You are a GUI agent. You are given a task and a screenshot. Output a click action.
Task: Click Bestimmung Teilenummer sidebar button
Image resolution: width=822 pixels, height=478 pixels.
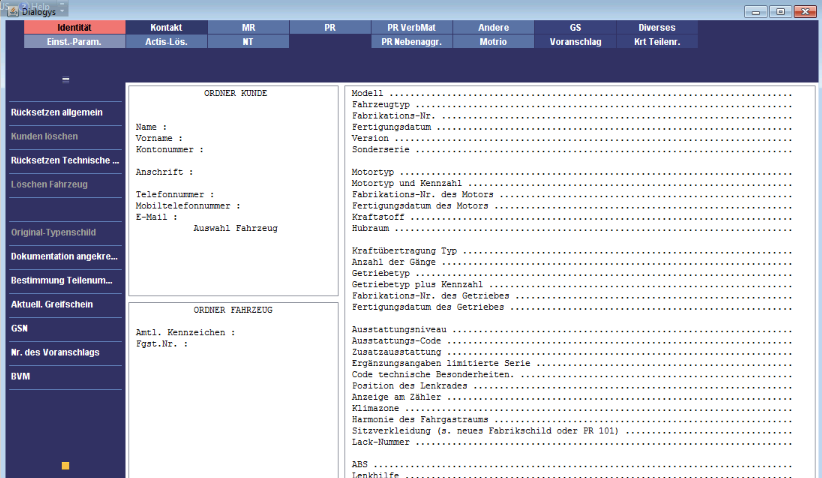coord(65,280)
